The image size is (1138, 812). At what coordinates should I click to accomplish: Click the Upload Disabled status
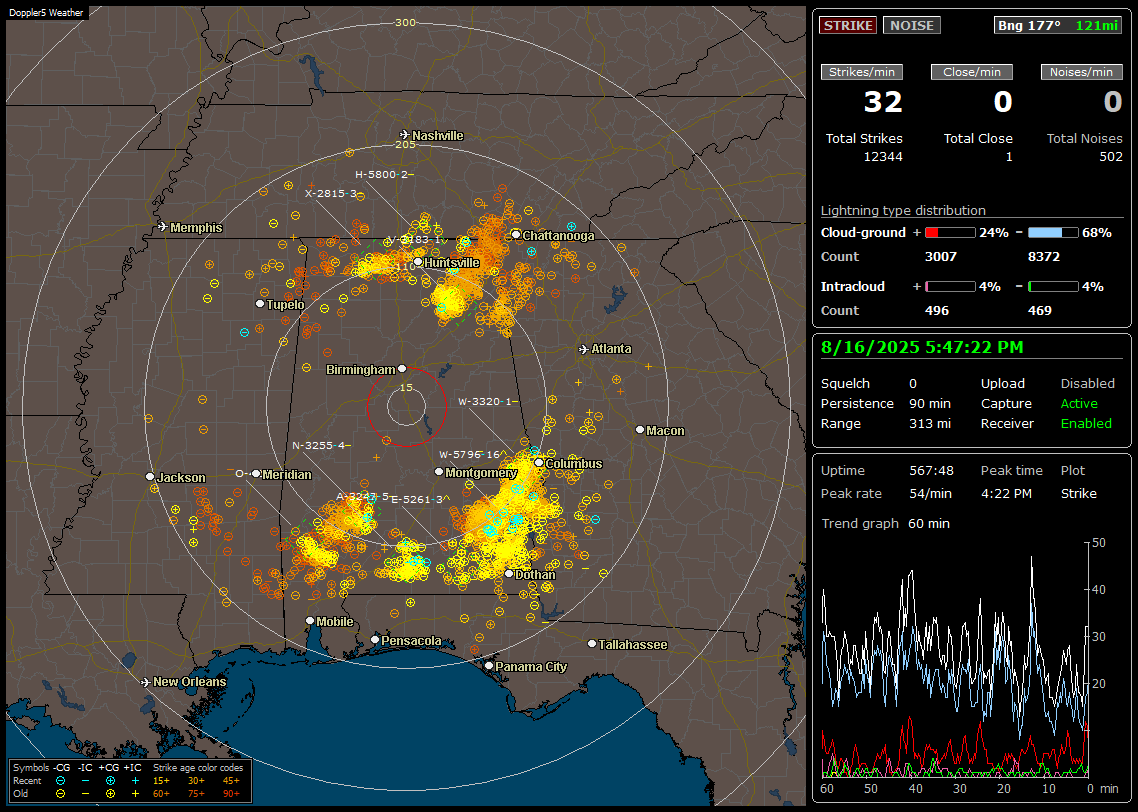coord(1087,384)
